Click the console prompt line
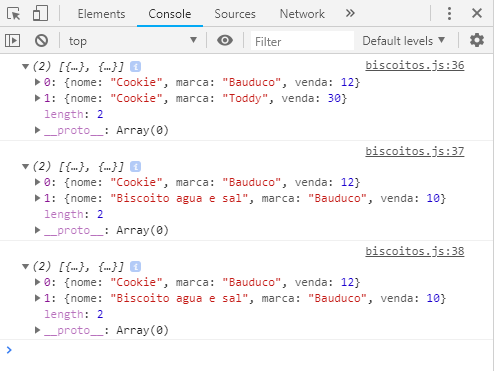Screen dimensions: 497x371 point(247,350)
